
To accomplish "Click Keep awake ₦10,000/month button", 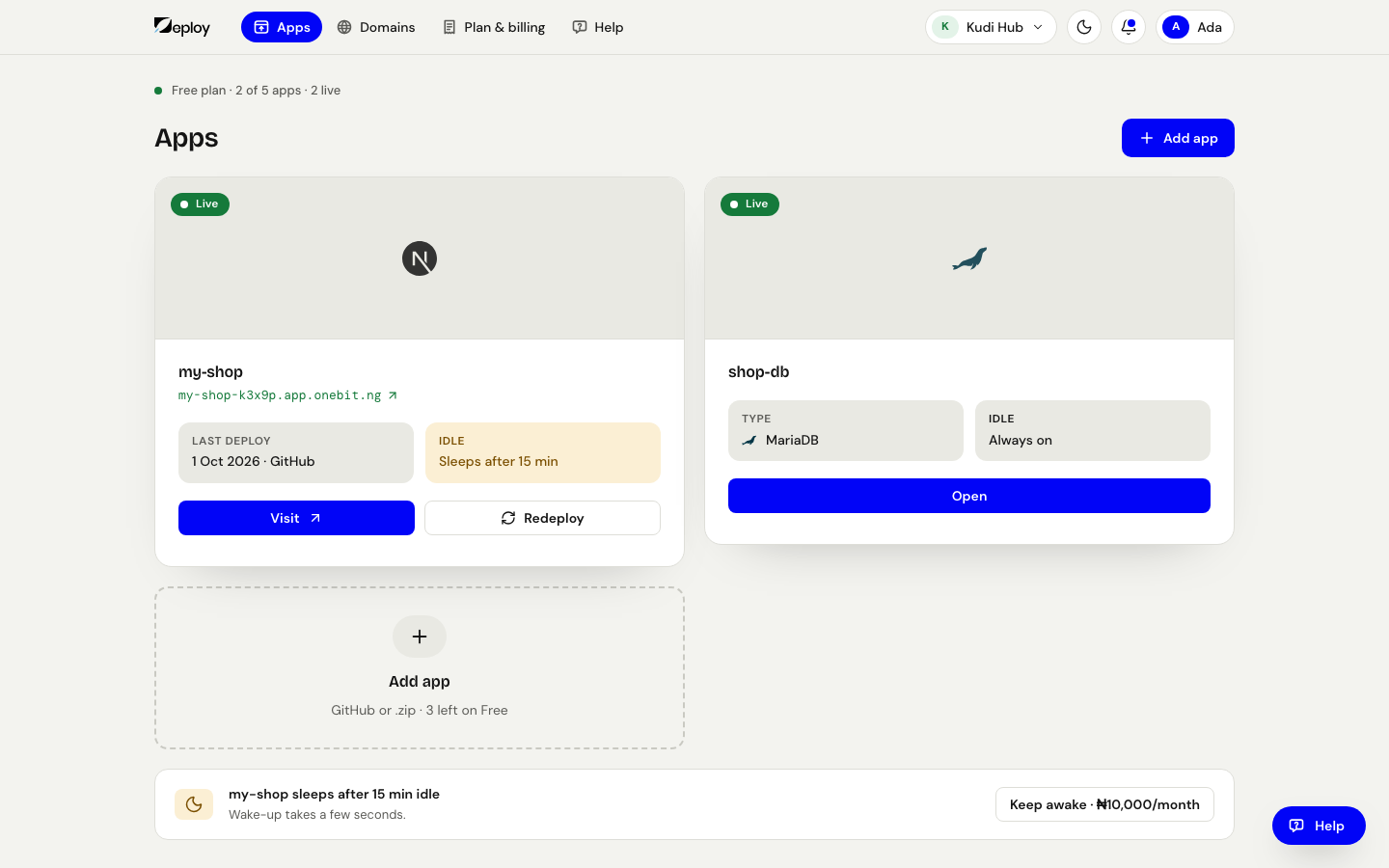I will pyautogui.click(x=1104, y=804).
